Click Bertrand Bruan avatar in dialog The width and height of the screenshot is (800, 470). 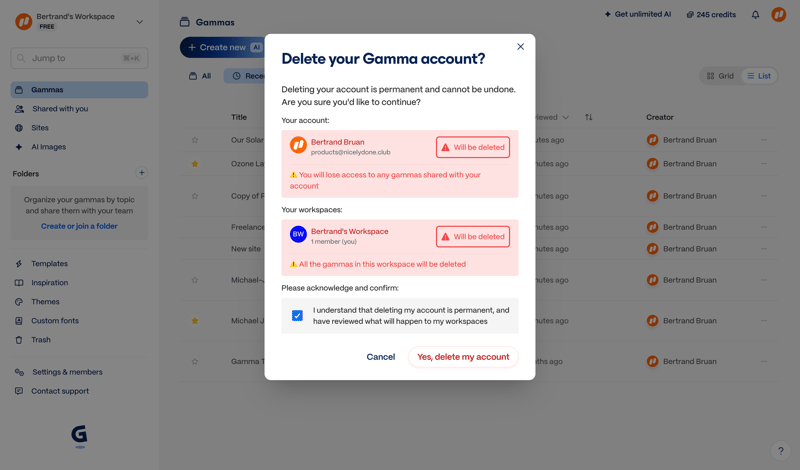tap(298, 145)
